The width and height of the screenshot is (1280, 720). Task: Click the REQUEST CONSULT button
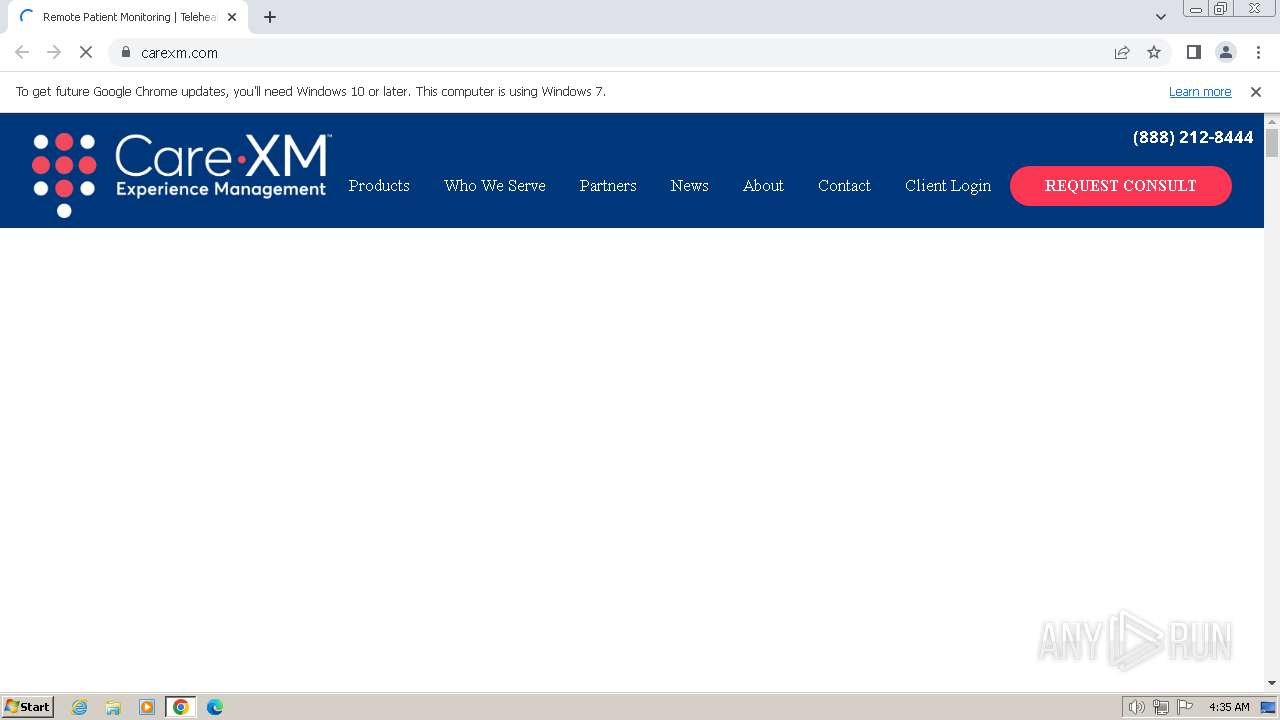click(x=1121, y=186)
